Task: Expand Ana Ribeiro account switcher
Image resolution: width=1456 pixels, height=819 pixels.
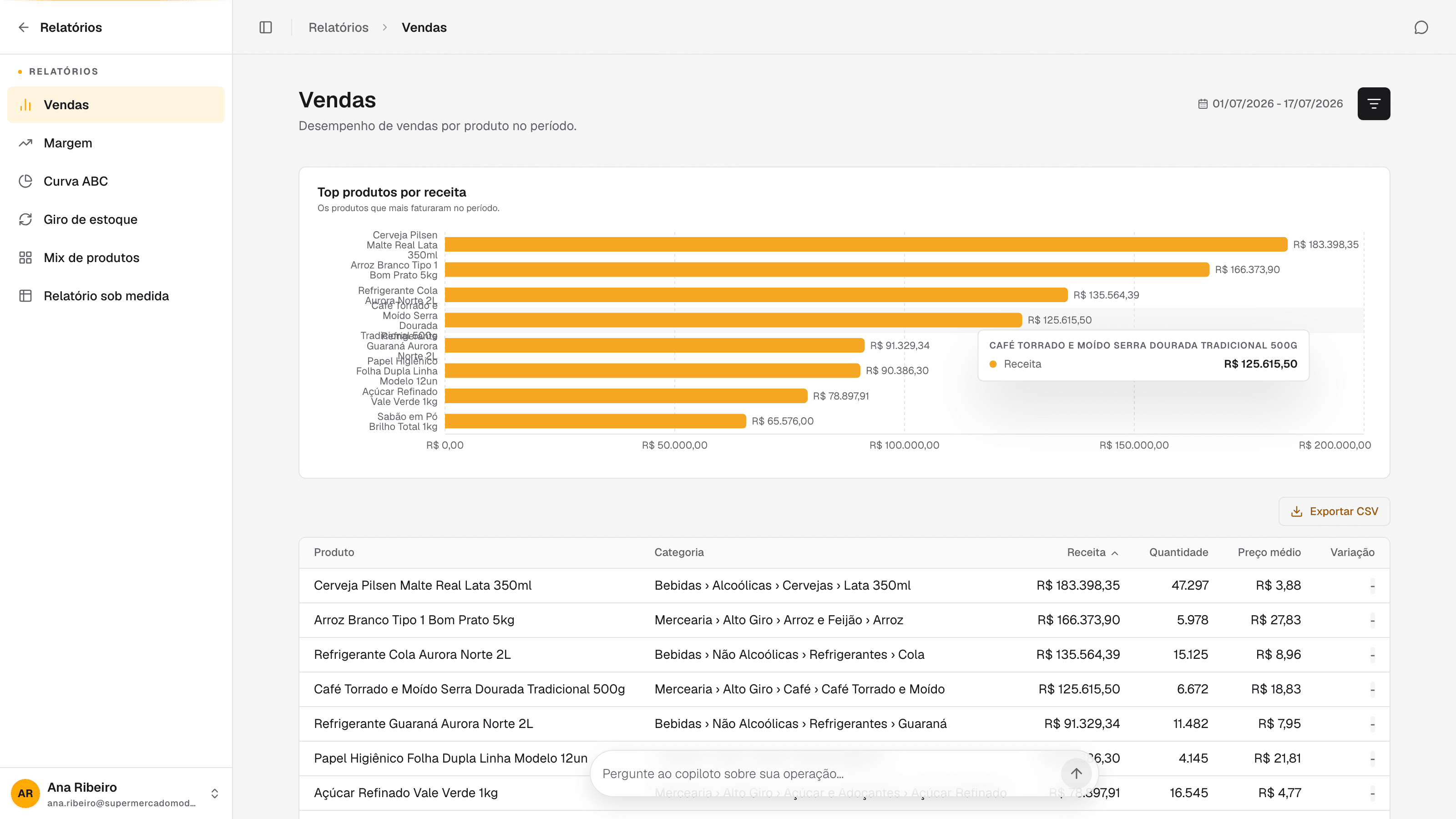Action: click(215, 793)
